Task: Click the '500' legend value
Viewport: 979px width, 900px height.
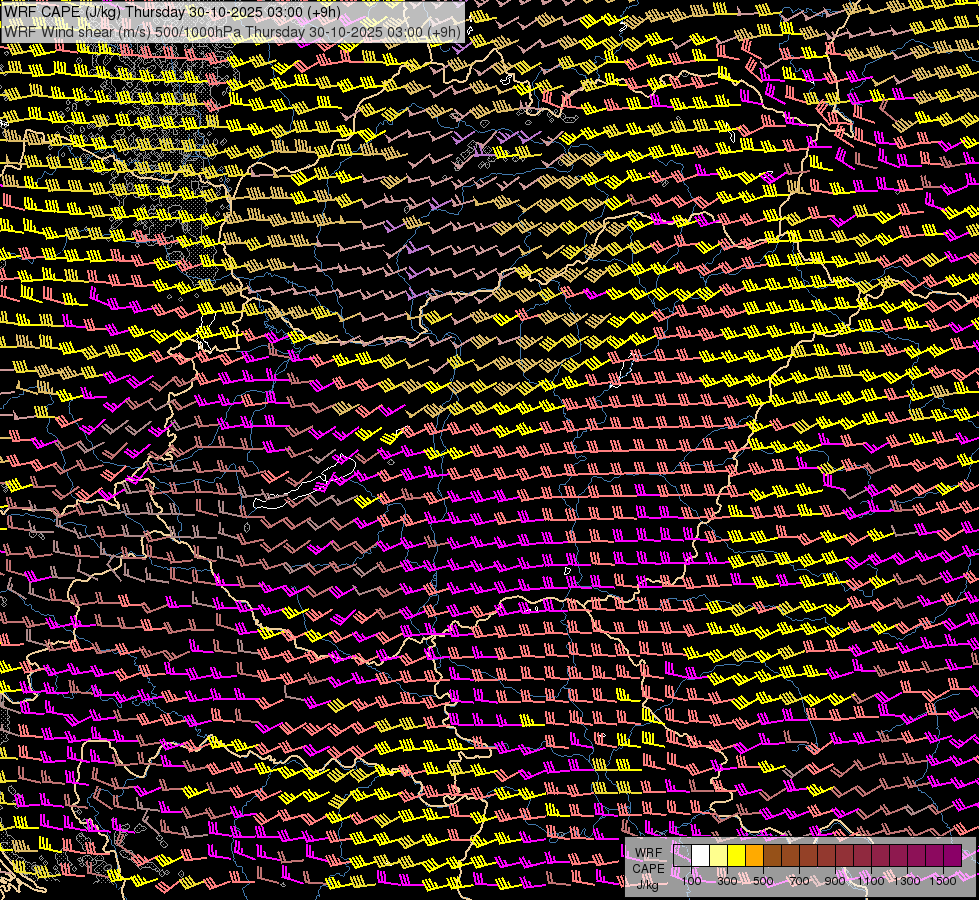Action: 763,881
